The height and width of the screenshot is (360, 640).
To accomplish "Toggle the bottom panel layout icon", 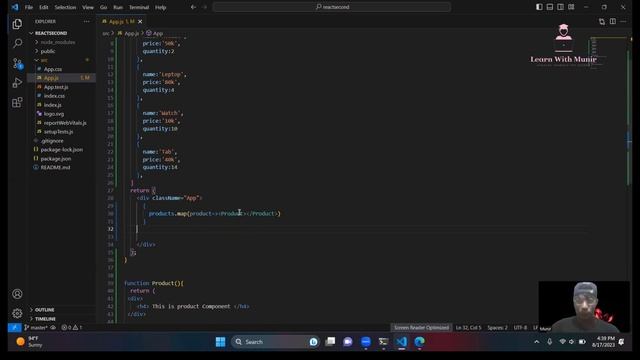I will tap(550, 7).
